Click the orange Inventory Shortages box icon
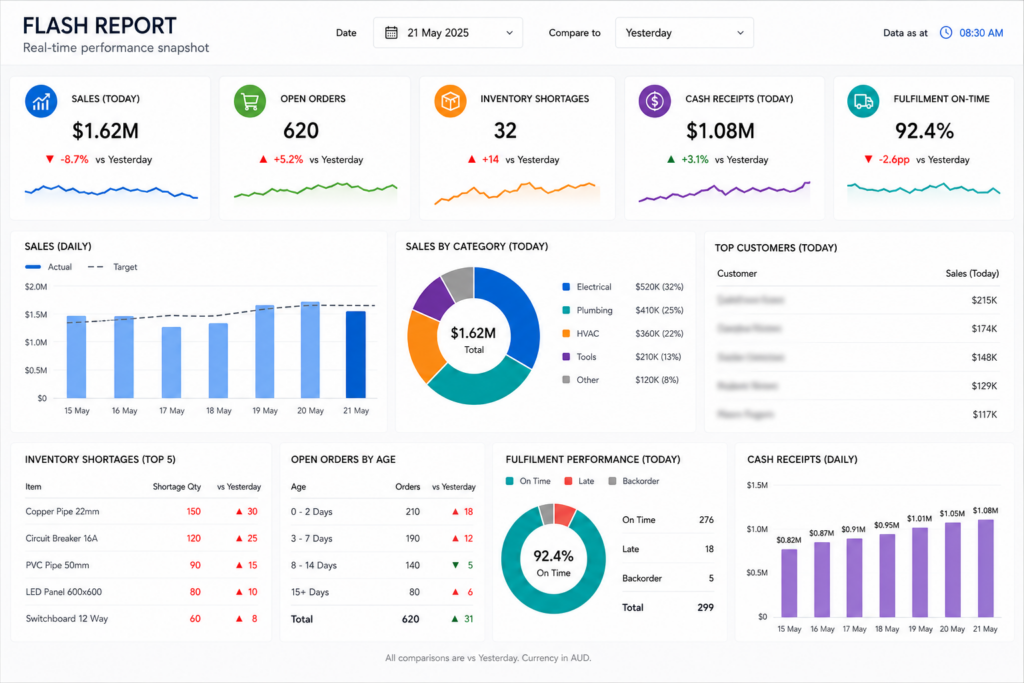This screenshot has width=1024, height=683. (451, 101)
